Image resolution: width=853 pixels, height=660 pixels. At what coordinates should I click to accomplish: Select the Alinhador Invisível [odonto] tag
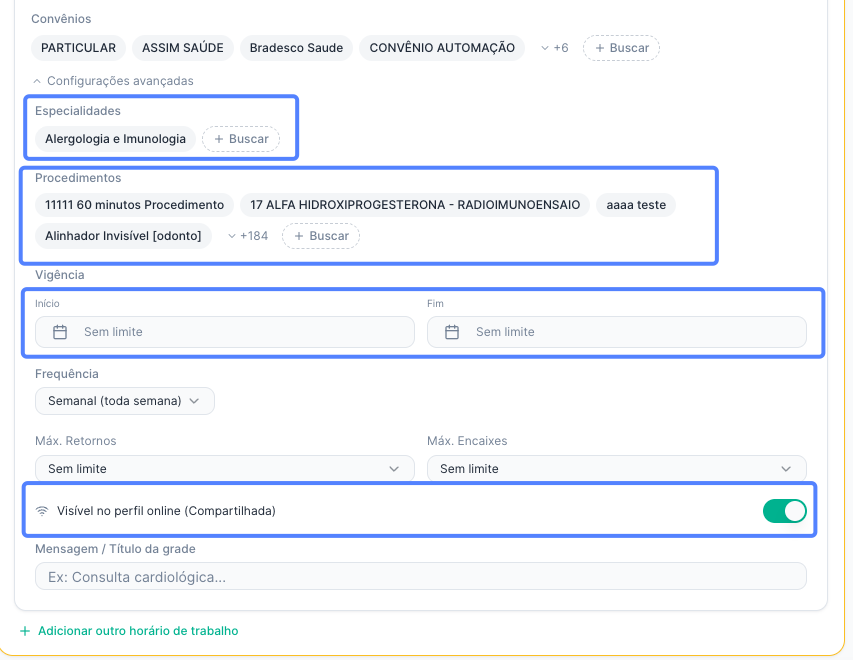[123, 236]
